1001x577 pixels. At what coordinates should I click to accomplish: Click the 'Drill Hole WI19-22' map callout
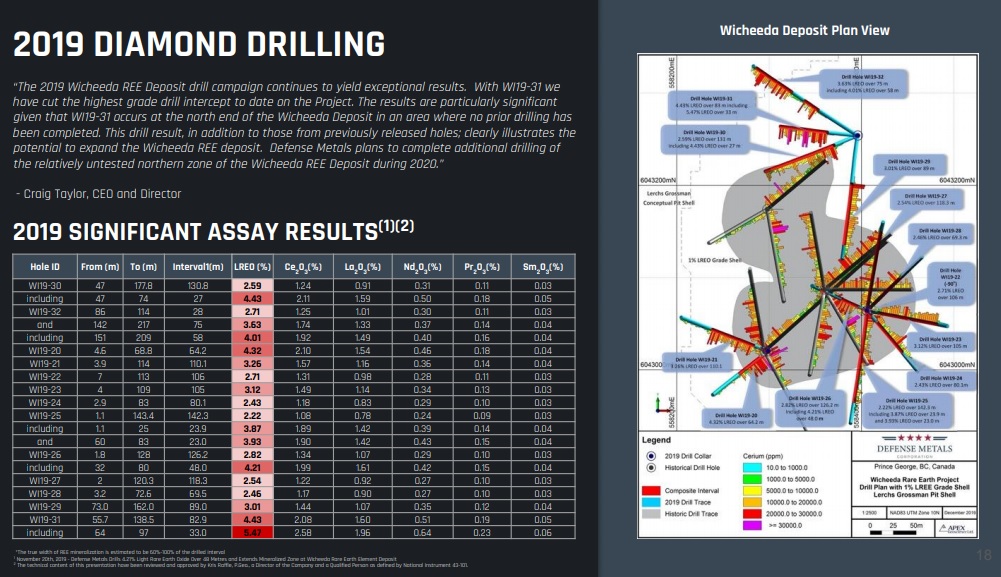click(x=950, y=283)
